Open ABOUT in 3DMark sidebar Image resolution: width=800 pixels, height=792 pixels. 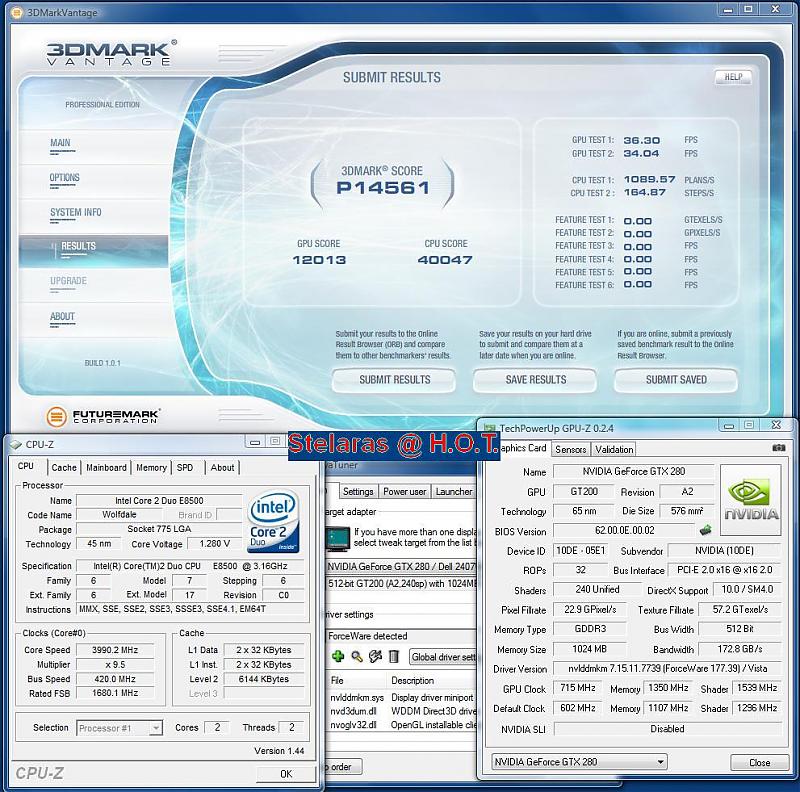tap(62, 316)
